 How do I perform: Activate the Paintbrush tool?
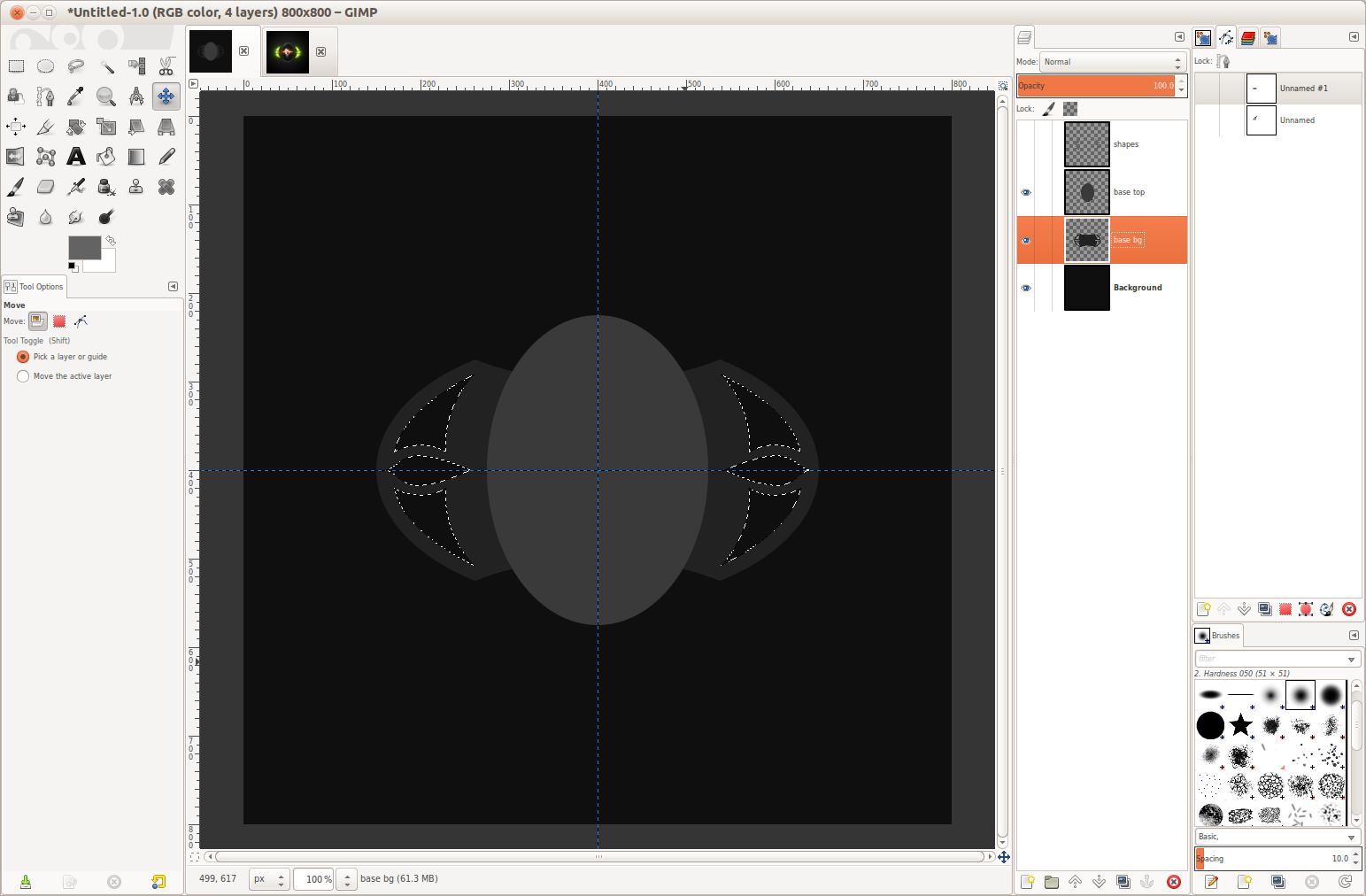pyautogui.click(x=15, y=186)
